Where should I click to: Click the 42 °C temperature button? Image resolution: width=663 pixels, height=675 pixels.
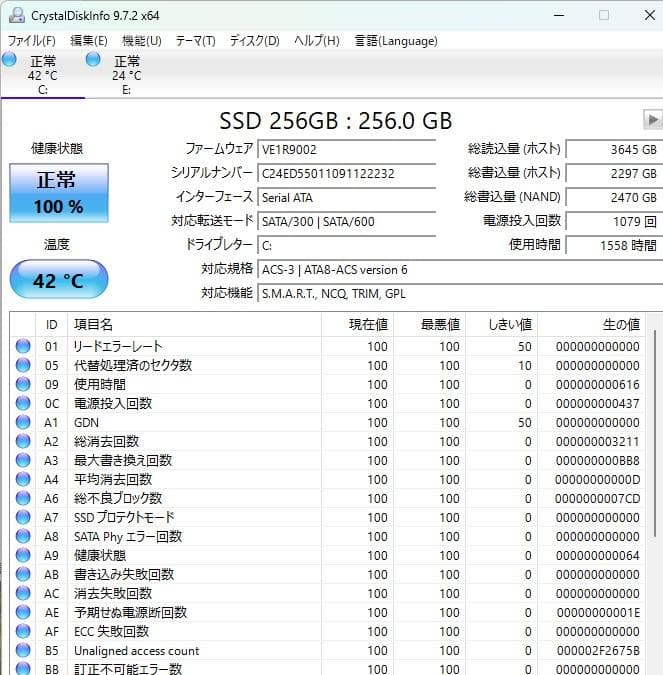pyautogui.click(x=59, y=279)
